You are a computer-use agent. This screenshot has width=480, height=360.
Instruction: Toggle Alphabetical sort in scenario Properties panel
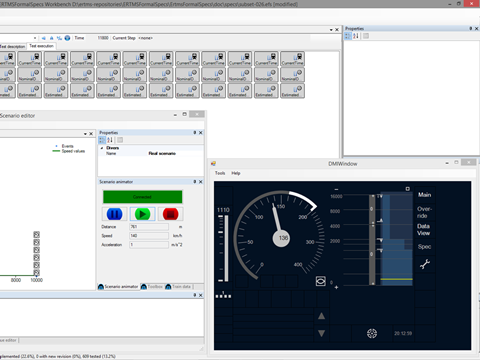110,140
